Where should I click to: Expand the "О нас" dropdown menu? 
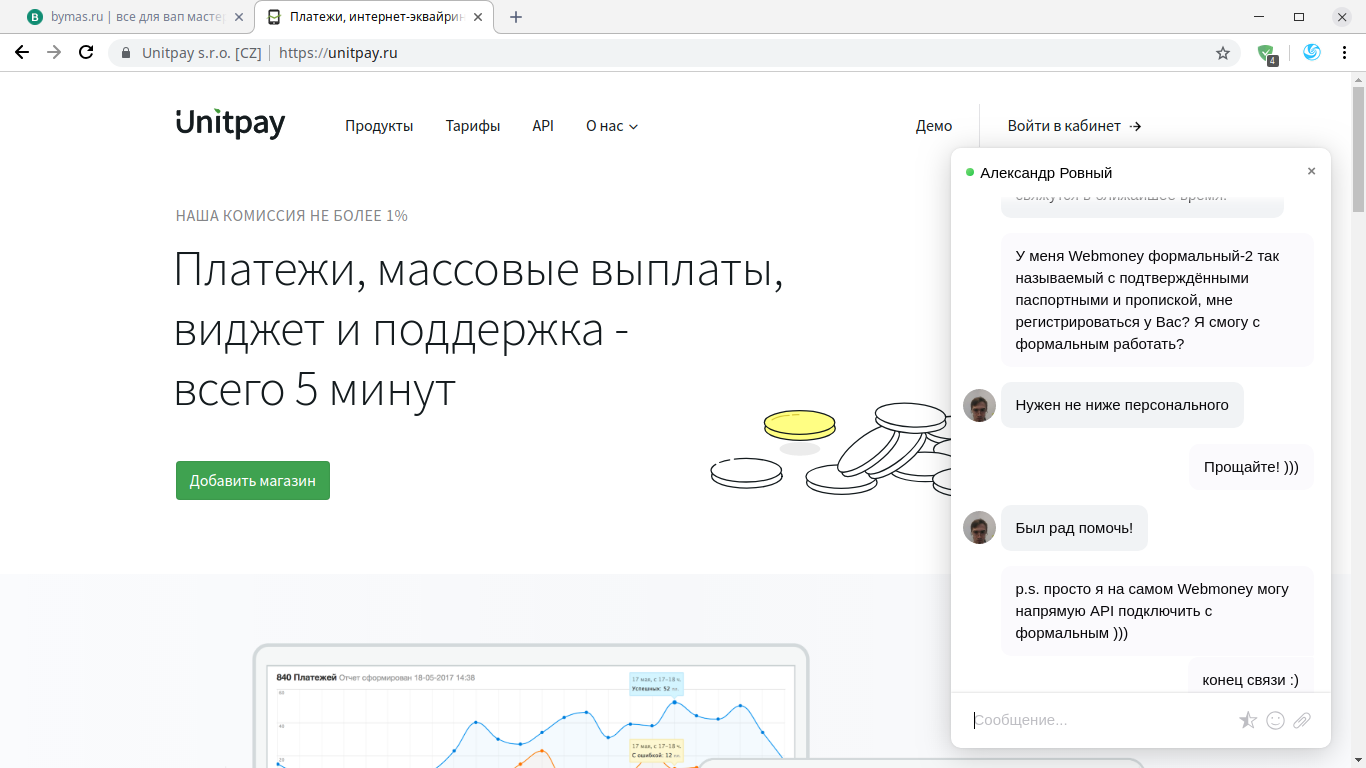[611, 126]
